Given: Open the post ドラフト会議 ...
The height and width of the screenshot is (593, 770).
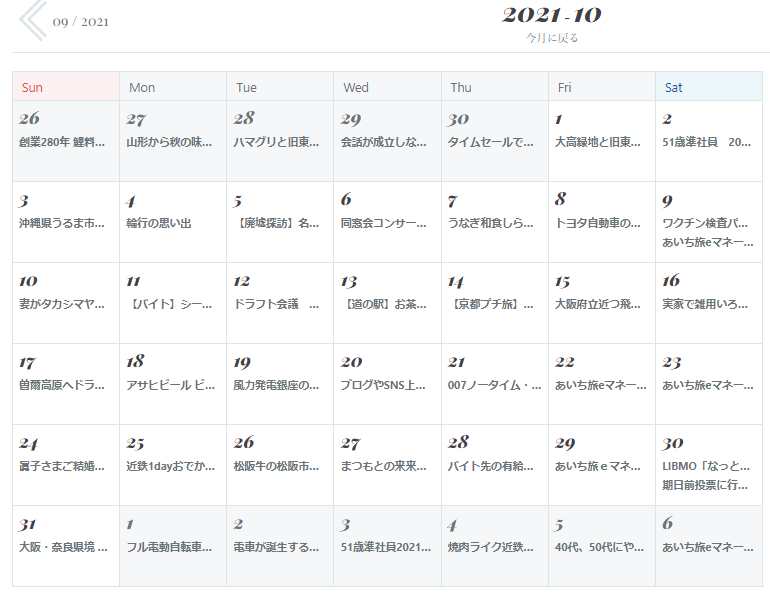Looking at the screenshot, I should point(276,304).
